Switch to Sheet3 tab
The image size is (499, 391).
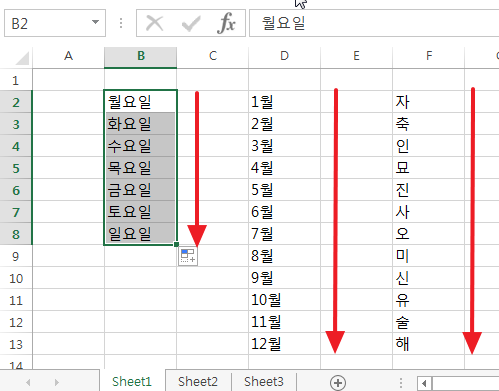tap(264, 381)
